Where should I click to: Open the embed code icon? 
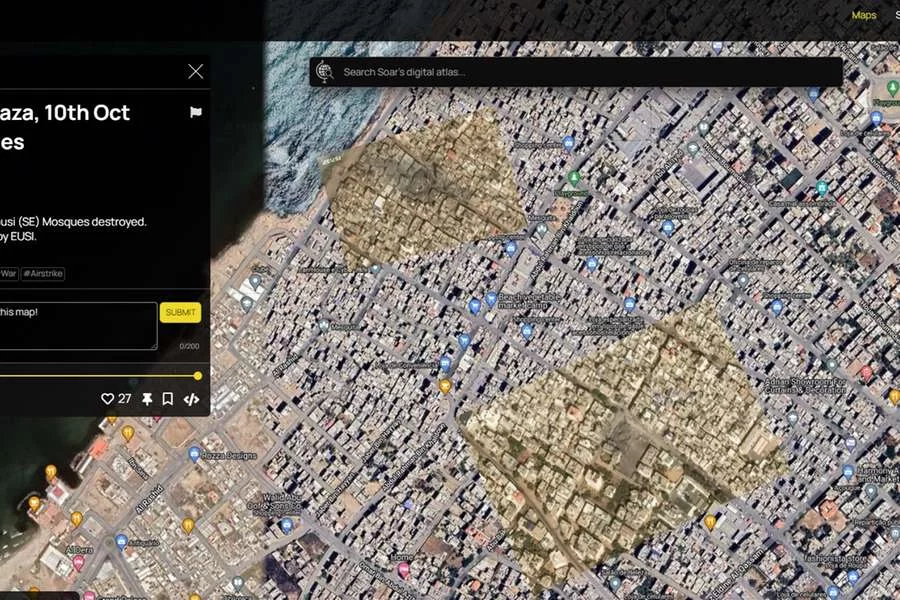click(x=191, y=399)
